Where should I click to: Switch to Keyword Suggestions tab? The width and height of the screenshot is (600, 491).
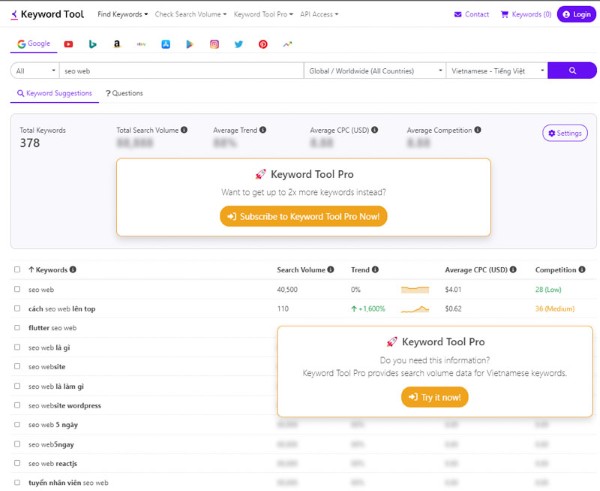[55, 93]
